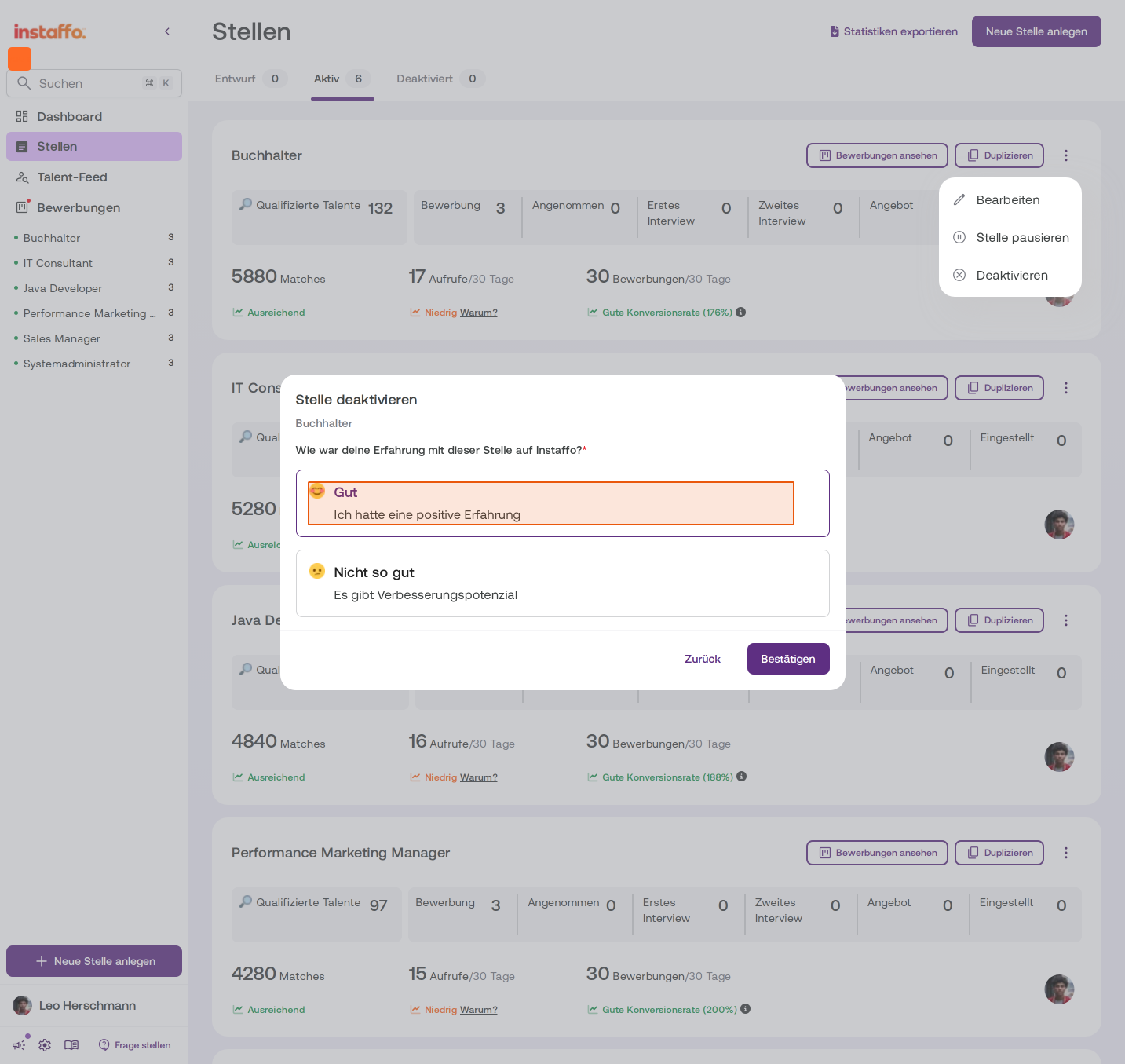Open Dashboard in the sidebar
The width and height of the screenshot is (1125, 1064).
(94, 117)
